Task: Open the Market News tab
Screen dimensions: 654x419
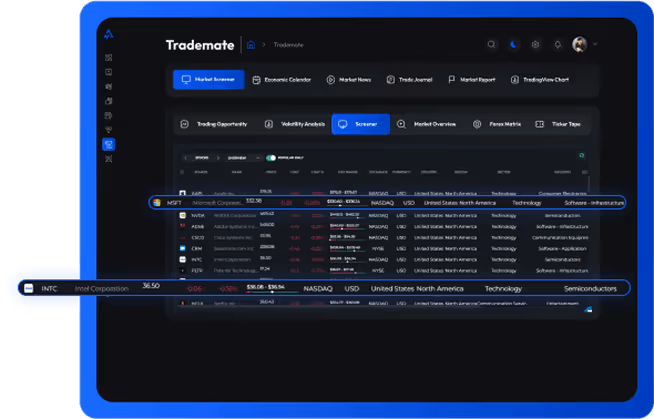Action: (x=349, y=80)
